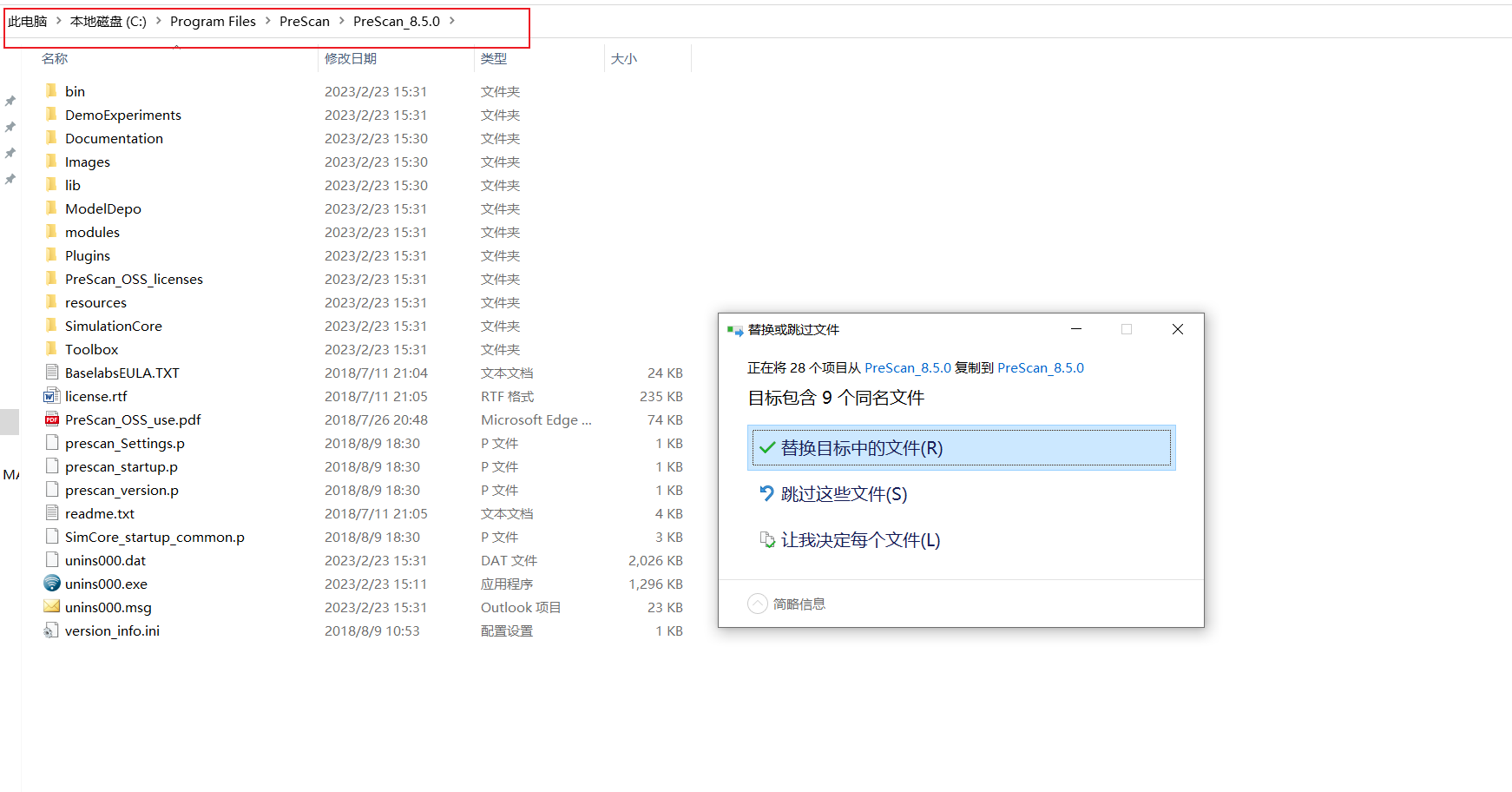
Task: Select the resources folder icon
Action: click(51, 301)
